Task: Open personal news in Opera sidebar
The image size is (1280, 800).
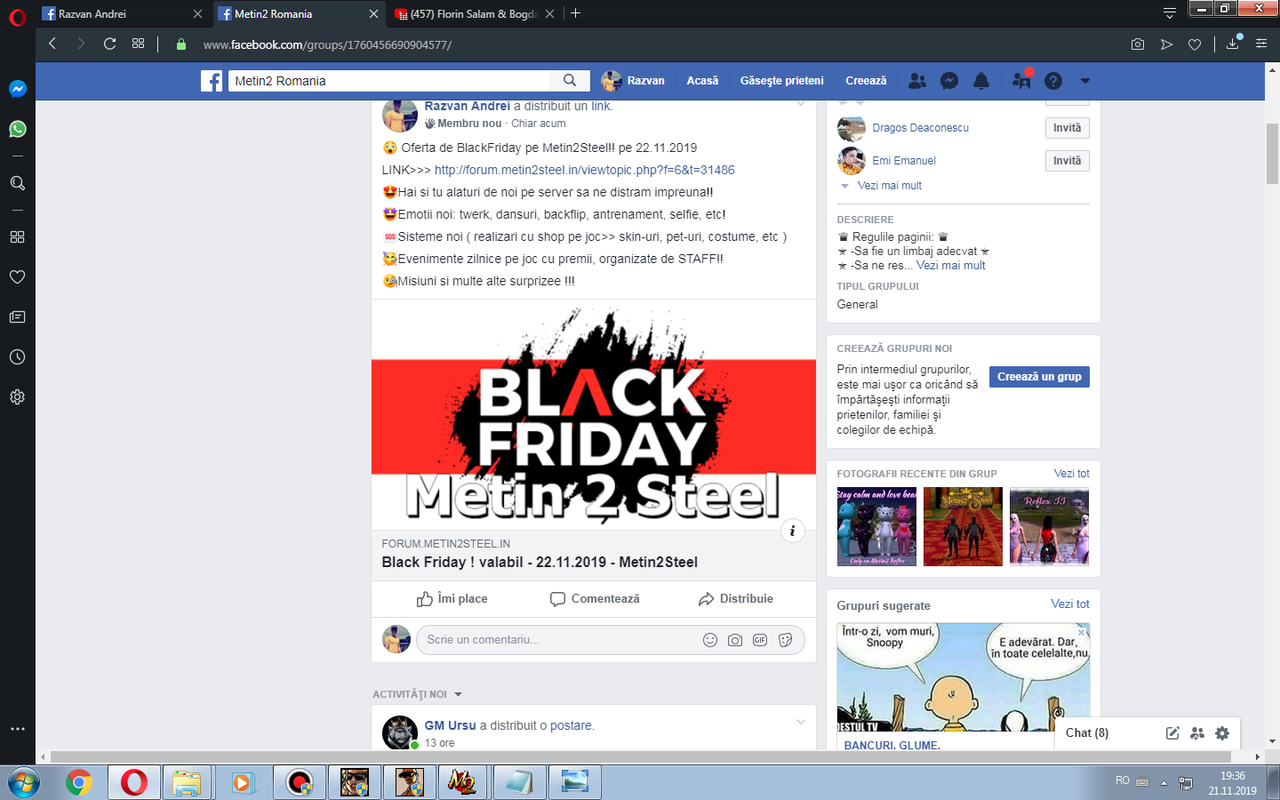Action: click(x=17, y=317)
